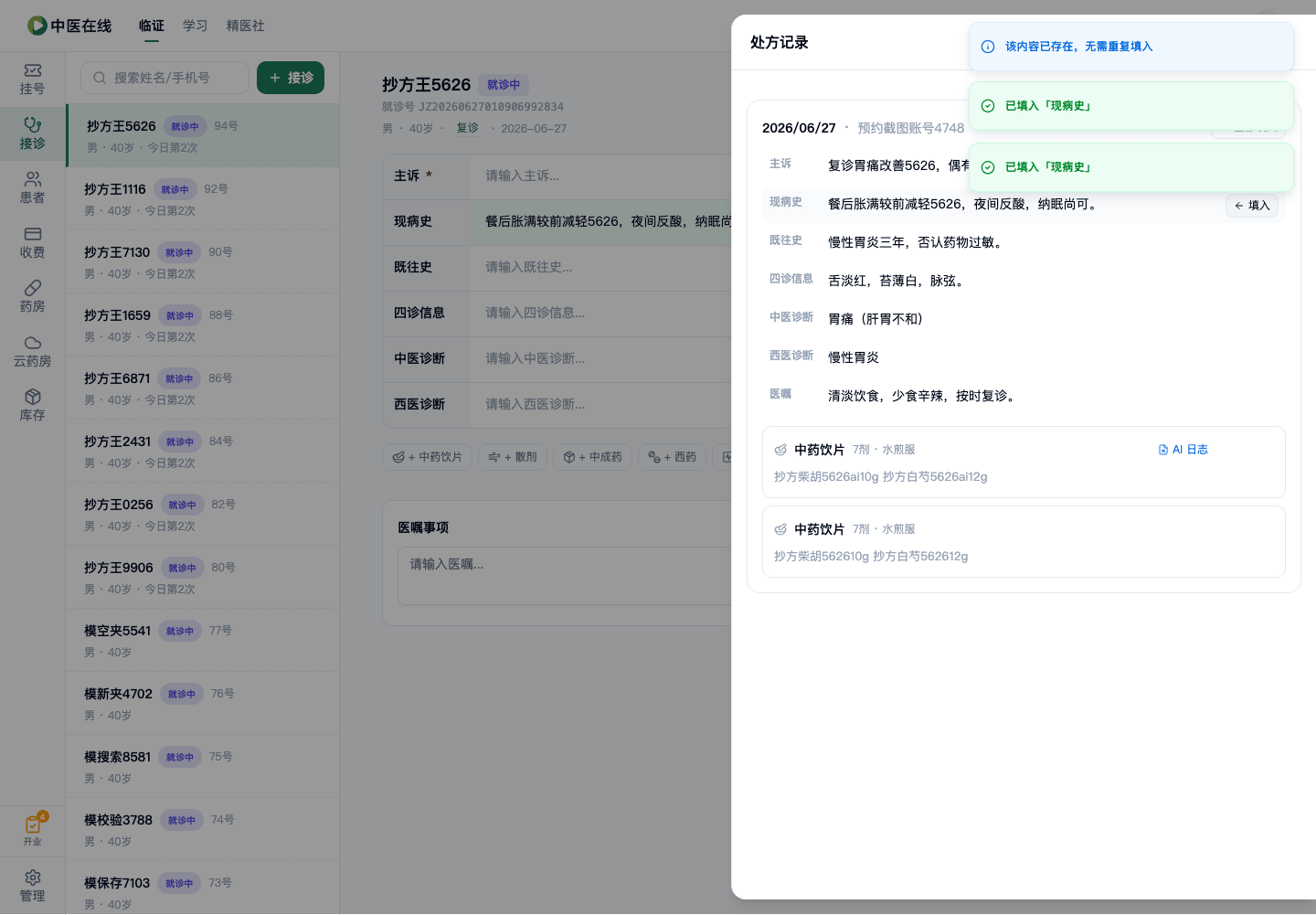This screenshot has width=1316, height=915.
Task: Click the 处方记录 panel title
Action: coord(780,43)
